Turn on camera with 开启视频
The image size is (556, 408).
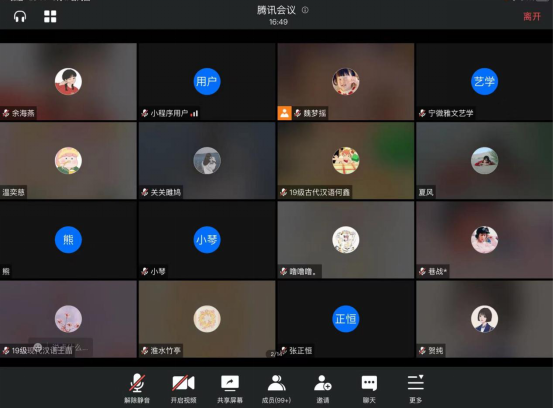[x=183, y=388]
